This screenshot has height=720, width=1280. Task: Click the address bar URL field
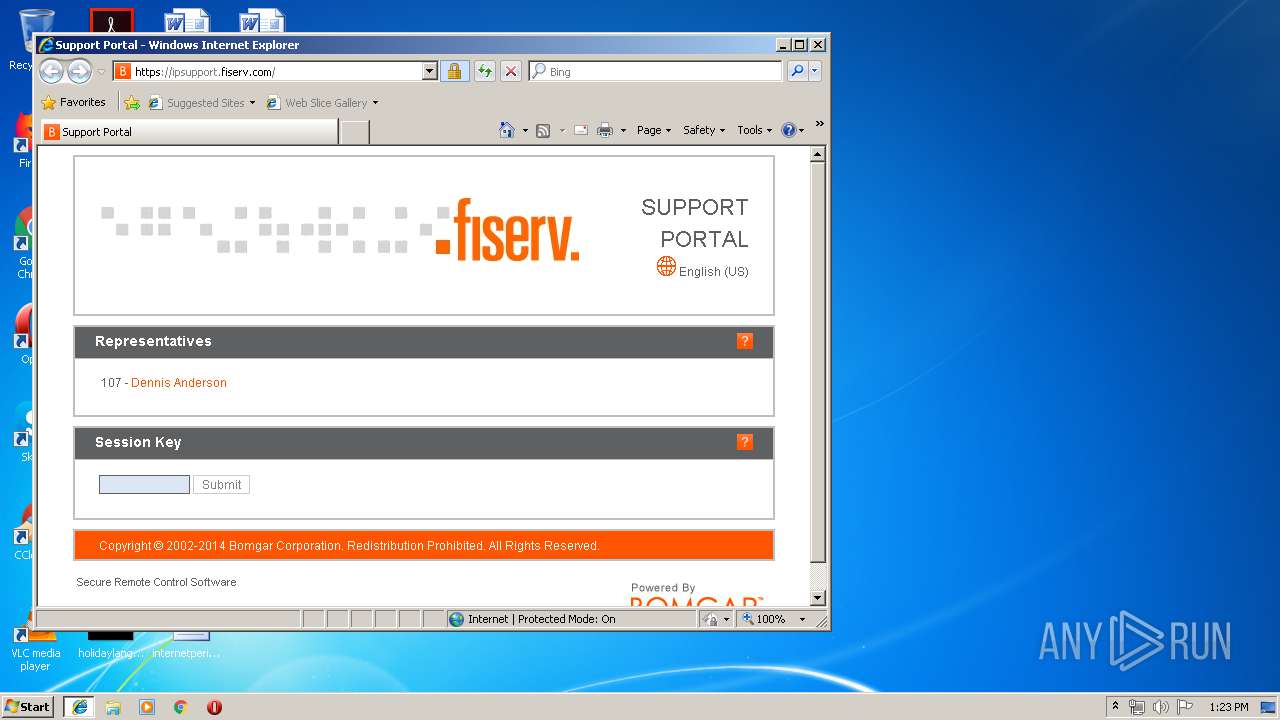click(x=267, y=72)
